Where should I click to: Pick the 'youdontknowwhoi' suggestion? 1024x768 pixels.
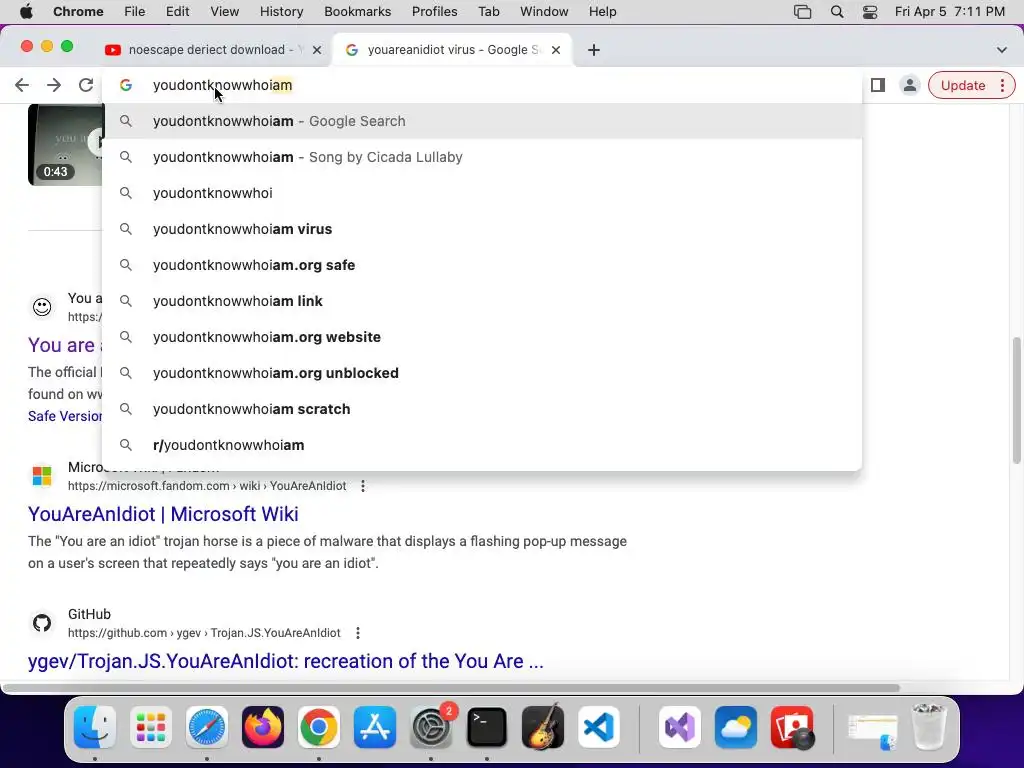click(483, 193)
